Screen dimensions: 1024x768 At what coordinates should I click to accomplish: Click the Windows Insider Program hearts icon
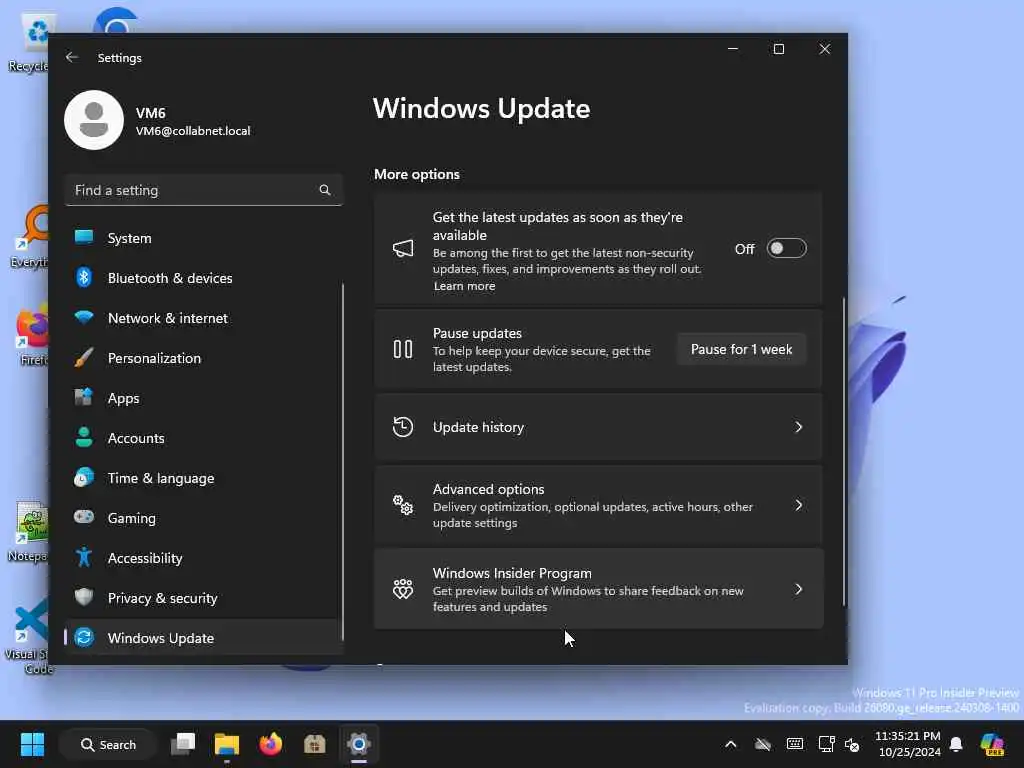pos(403,589)
